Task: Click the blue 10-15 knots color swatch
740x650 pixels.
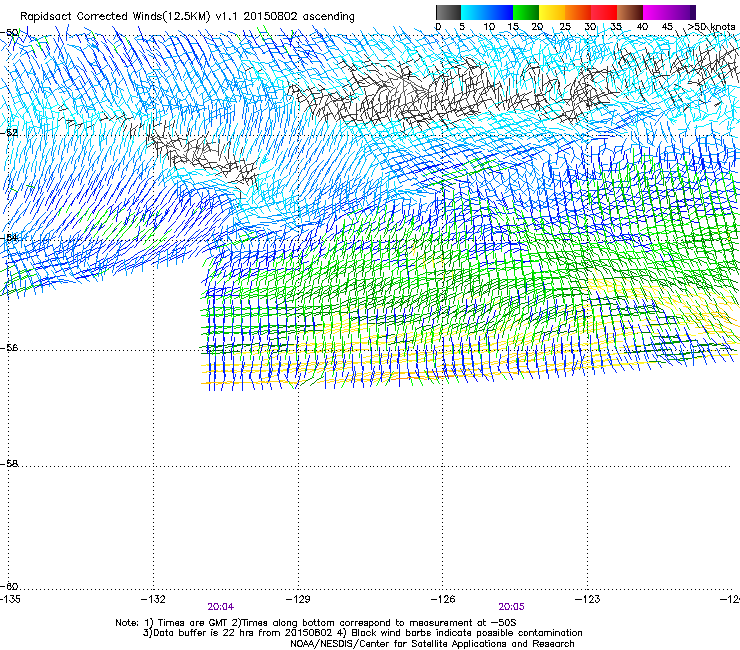Action: coord(500,12)
